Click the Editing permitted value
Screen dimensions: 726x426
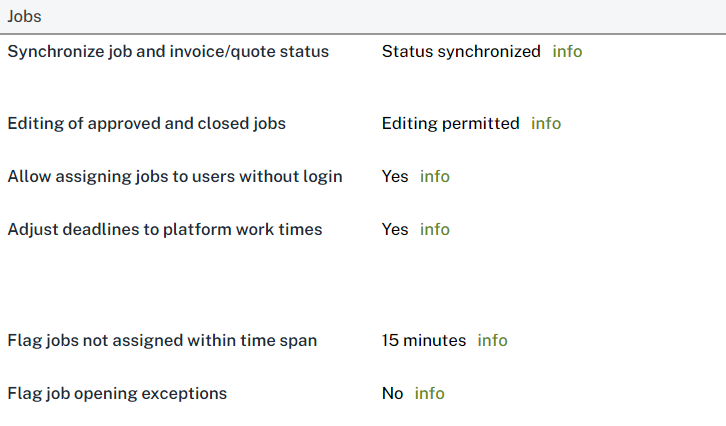(x=450, y=124)
